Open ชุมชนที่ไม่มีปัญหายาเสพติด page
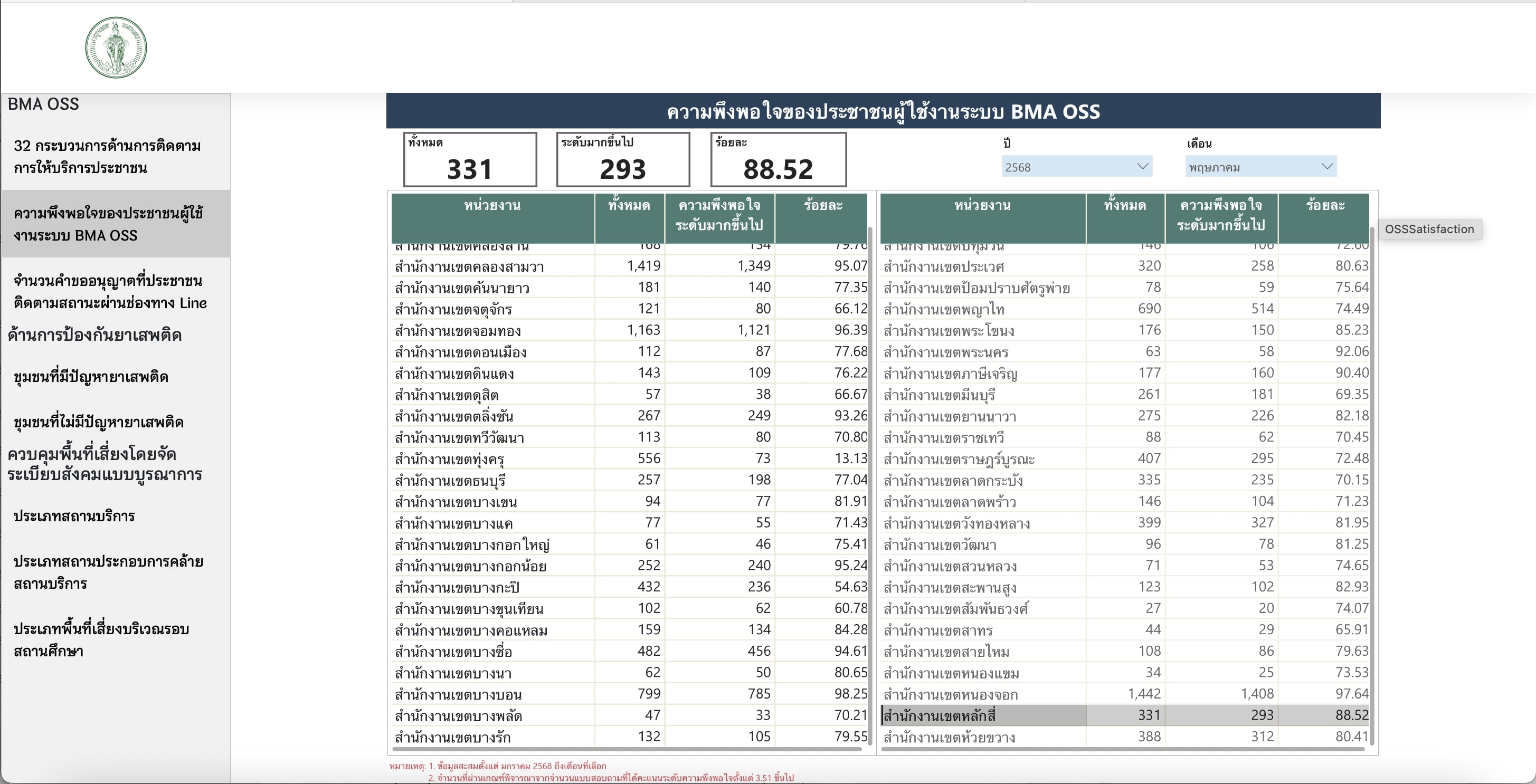The width and height of the screenshot is (1536, 784). click(x=116, y=422)
